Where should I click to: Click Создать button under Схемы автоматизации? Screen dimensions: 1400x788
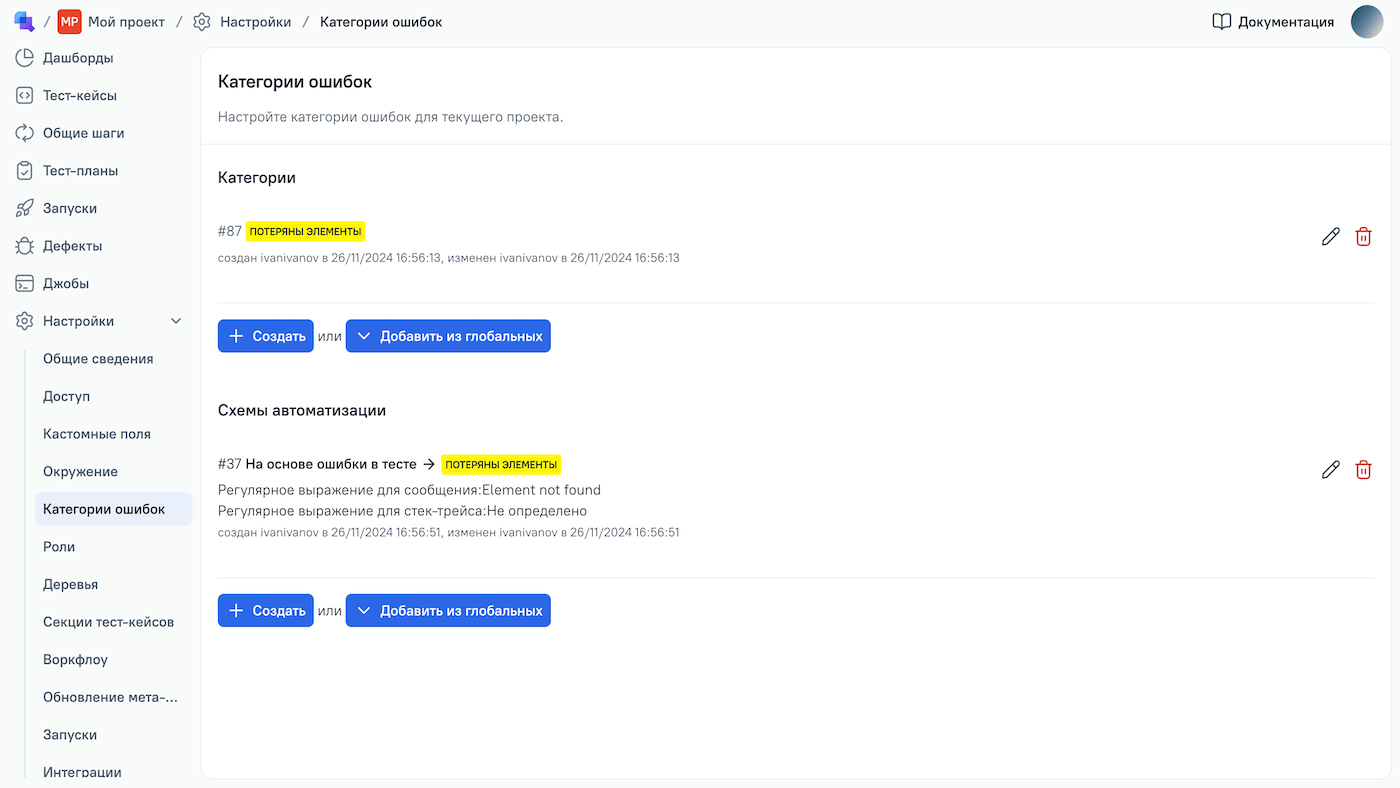266,611
